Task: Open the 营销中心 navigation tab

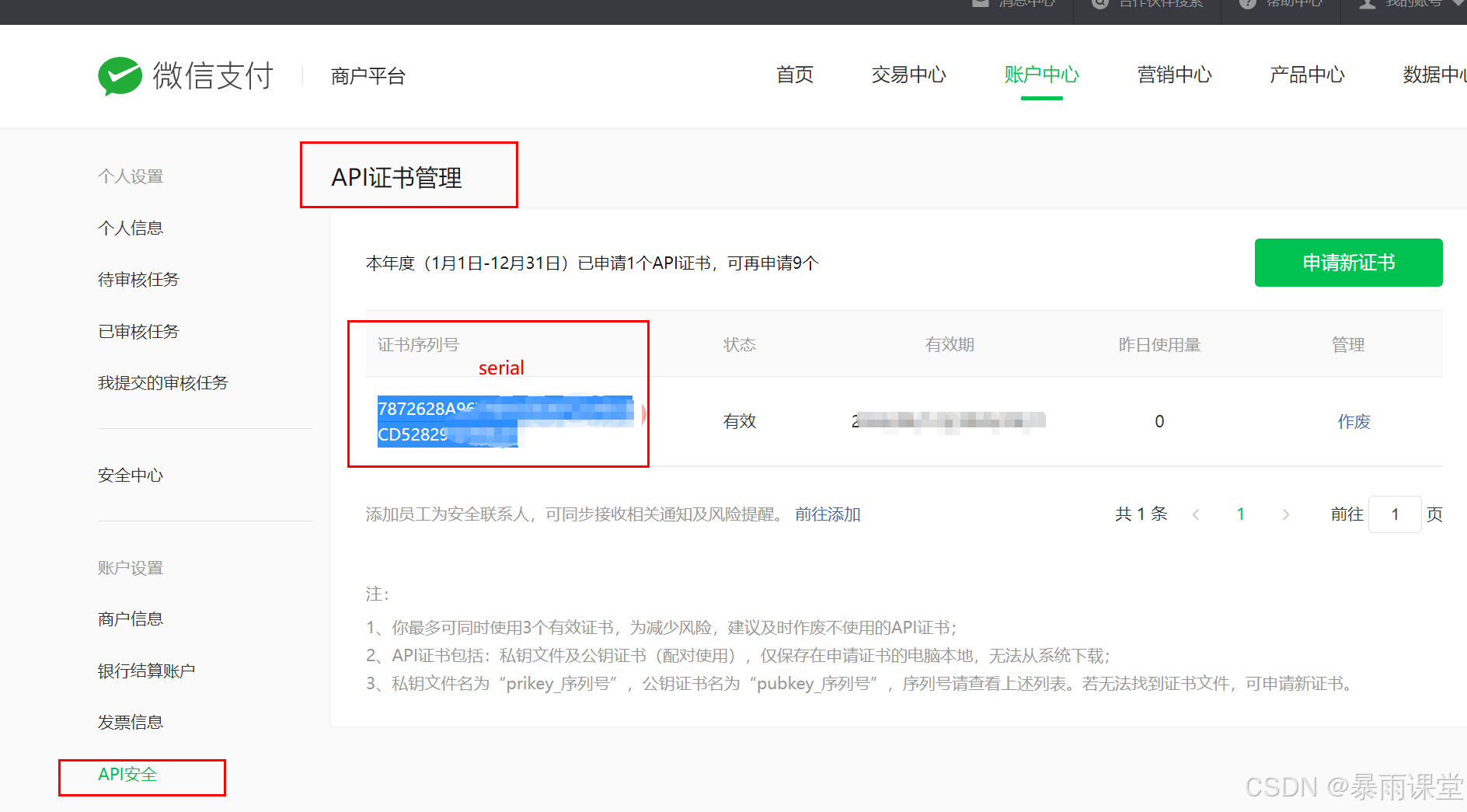Action: [x=1174, y=75]
